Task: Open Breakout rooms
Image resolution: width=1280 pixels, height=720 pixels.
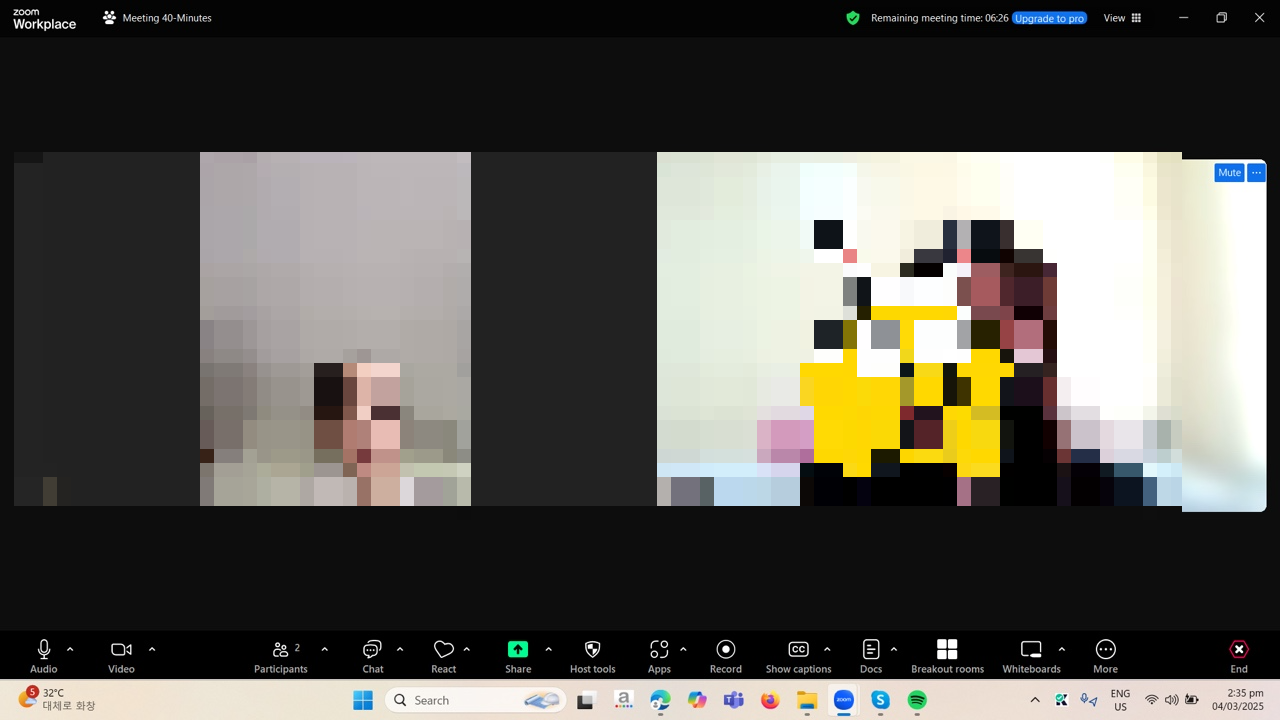Action: pos(947,656)
